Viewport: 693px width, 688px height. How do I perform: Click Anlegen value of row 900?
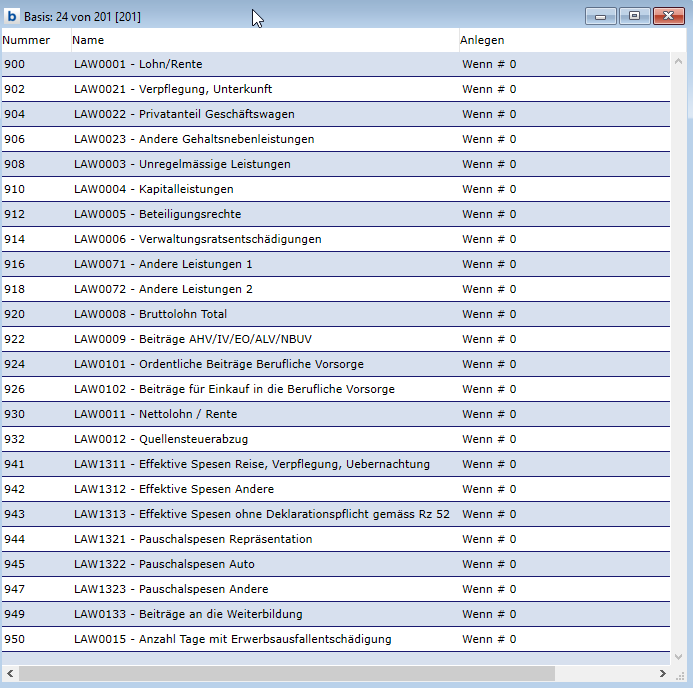tap(489, 64)
